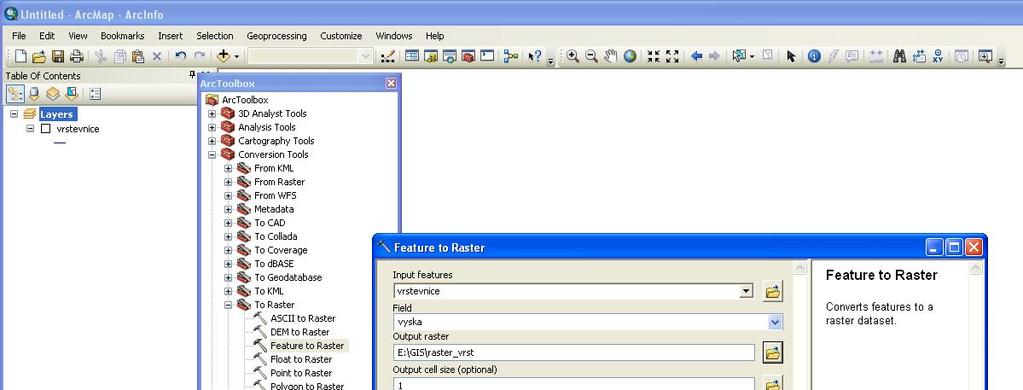This screenshot has height=390, width=1023.
Task: Open Table Of Contents options
Action: [95, 94]
